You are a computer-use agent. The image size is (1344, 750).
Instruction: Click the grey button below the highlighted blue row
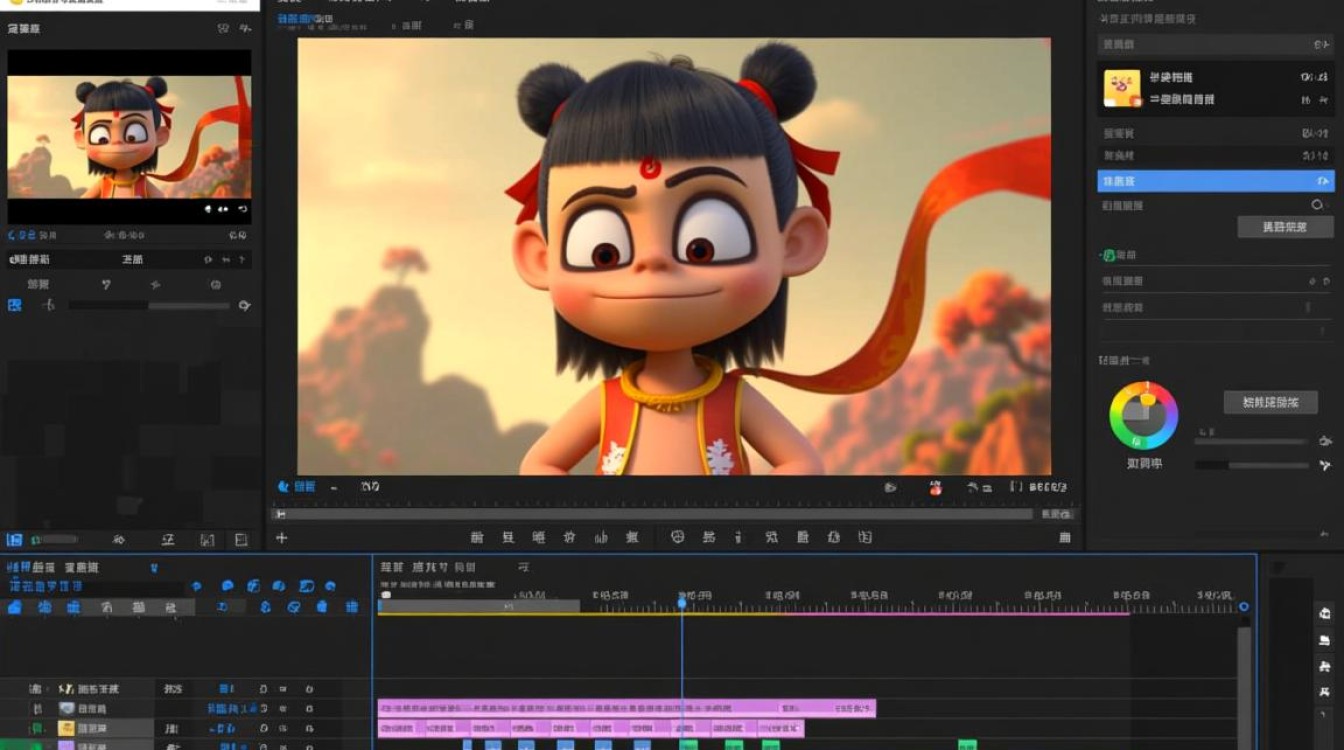pos(1285,227)
